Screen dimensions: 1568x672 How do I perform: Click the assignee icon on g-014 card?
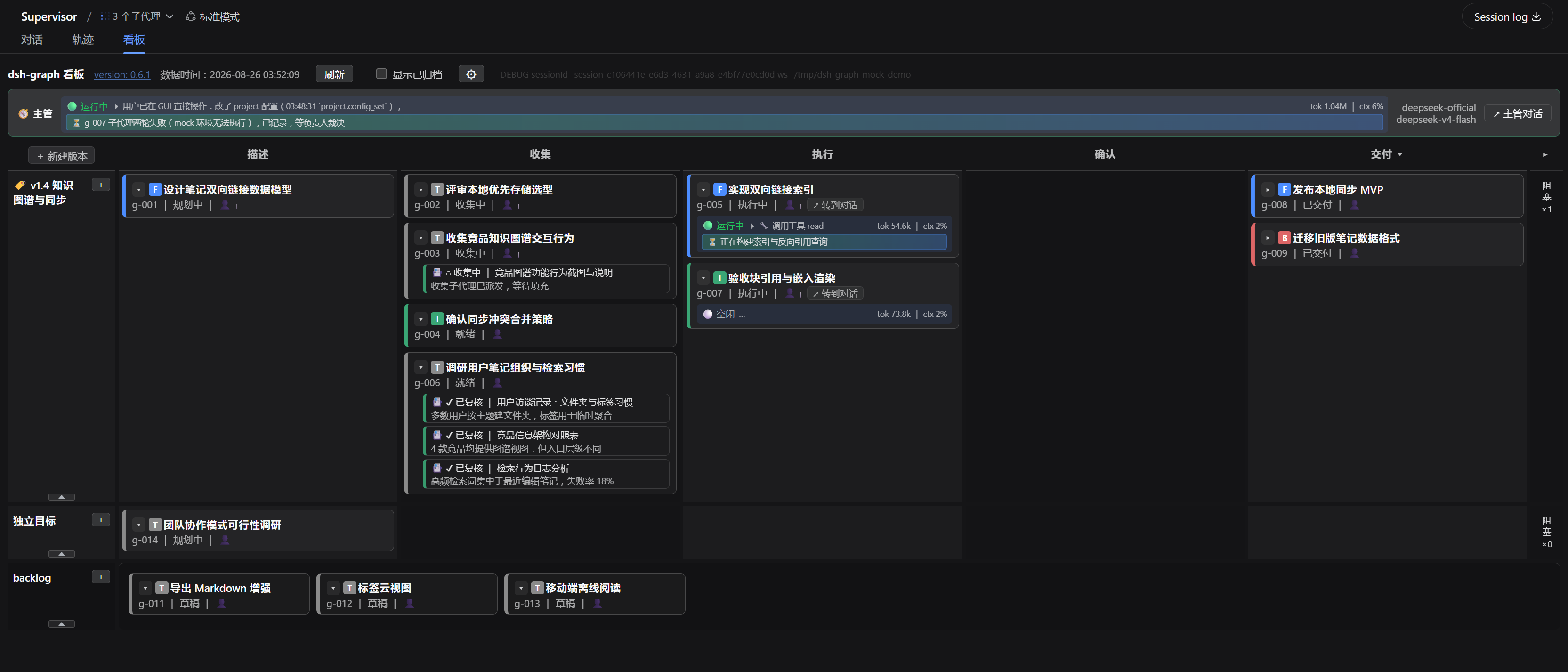pos(225,540)
